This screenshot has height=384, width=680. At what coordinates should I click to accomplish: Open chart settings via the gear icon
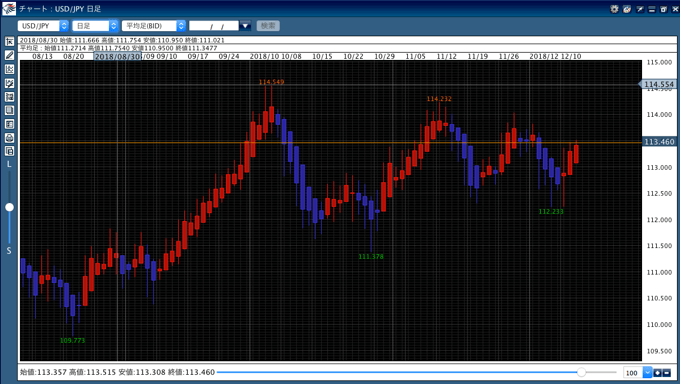pyautogui.click(x=614, y=9)
